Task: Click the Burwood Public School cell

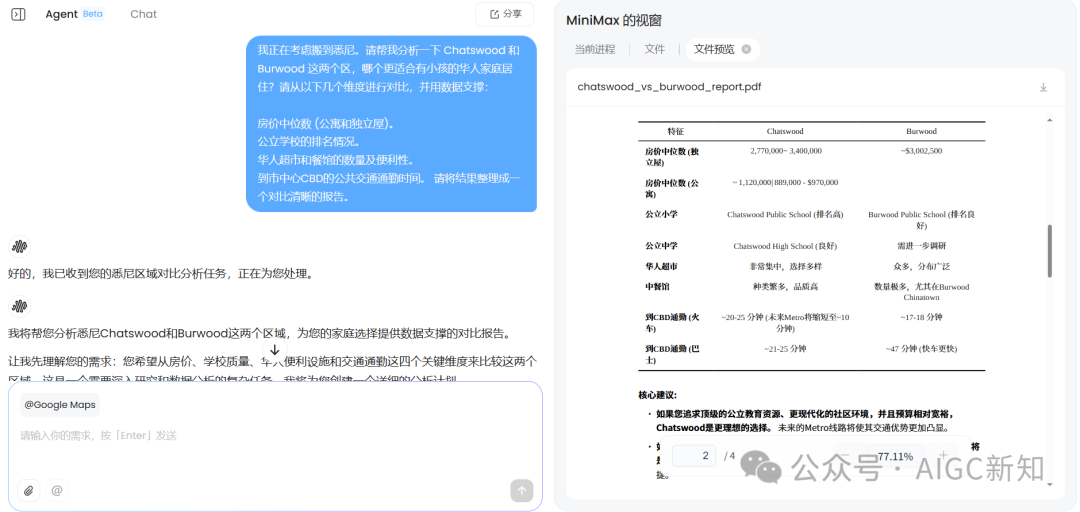Action: (x=921, y=220)
